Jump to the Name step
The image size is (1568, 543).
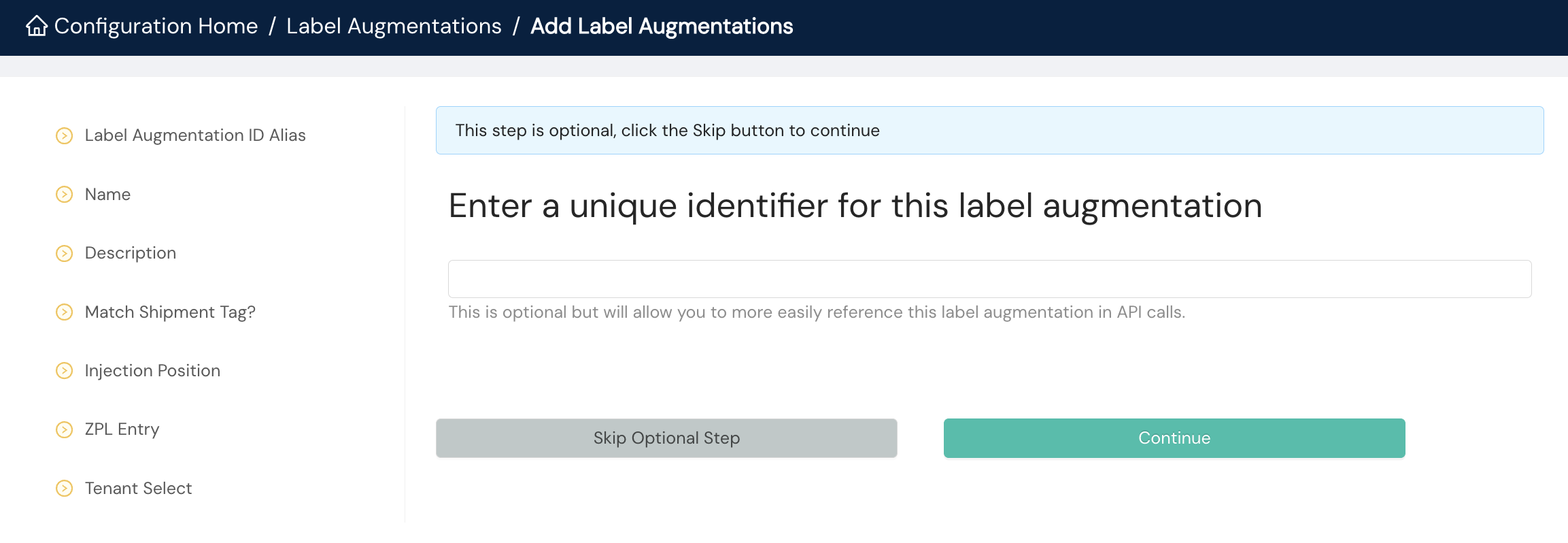click(107, 195)
